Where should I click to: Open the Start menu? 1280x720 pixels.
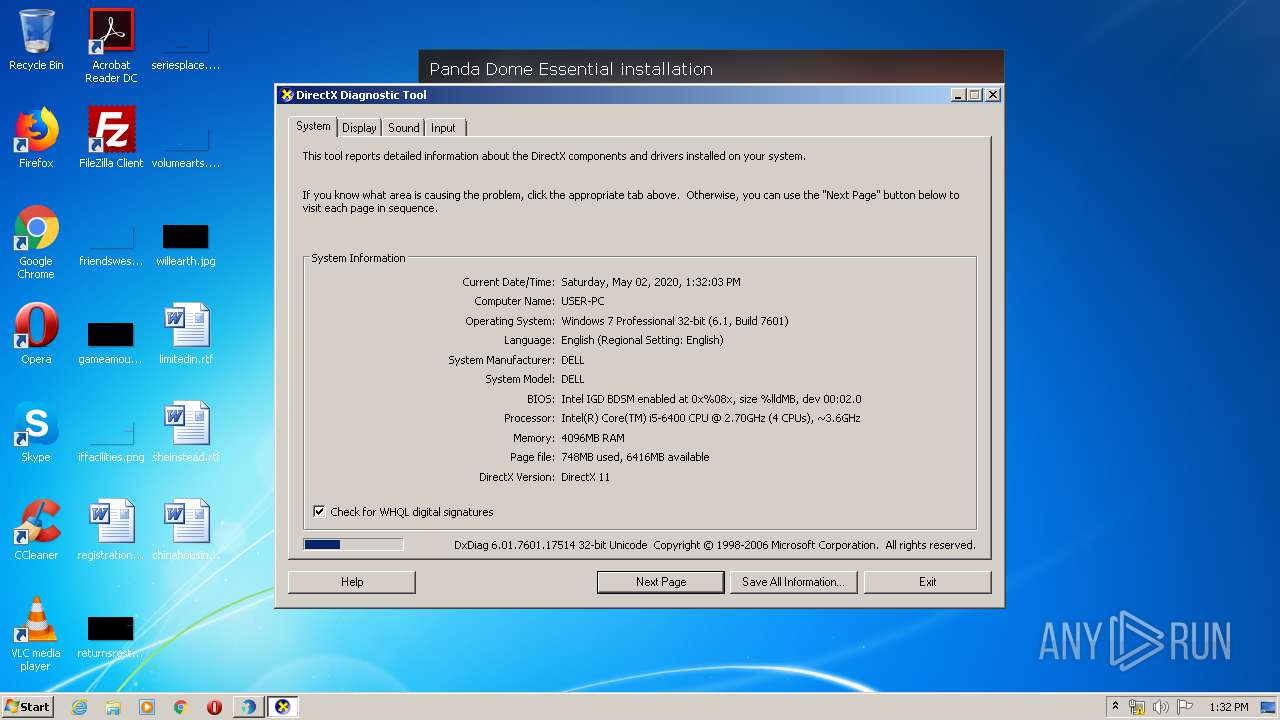tap(28, 707)
